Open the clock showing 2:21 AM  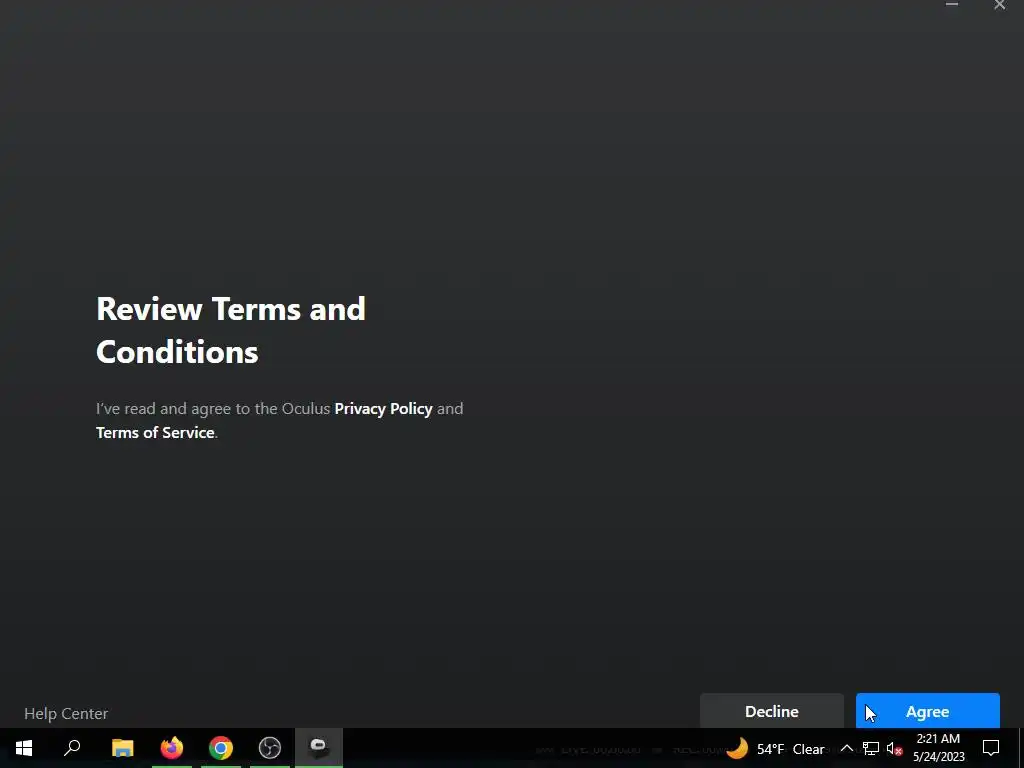(938, 748)
